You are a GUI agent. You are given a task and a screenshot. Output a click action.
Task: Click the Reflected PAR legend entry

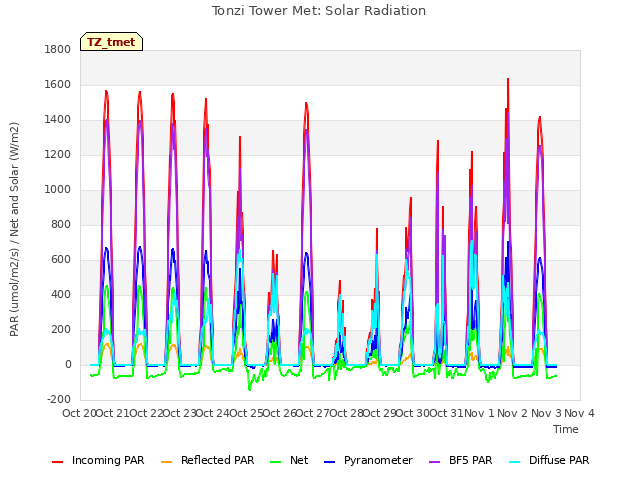208,460
